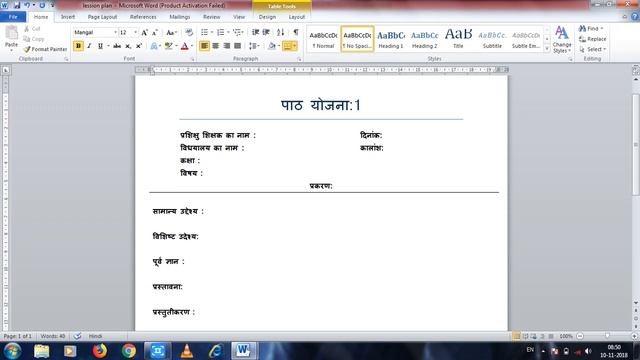
Task: Apply bullet list
Action: click(204, 32)
